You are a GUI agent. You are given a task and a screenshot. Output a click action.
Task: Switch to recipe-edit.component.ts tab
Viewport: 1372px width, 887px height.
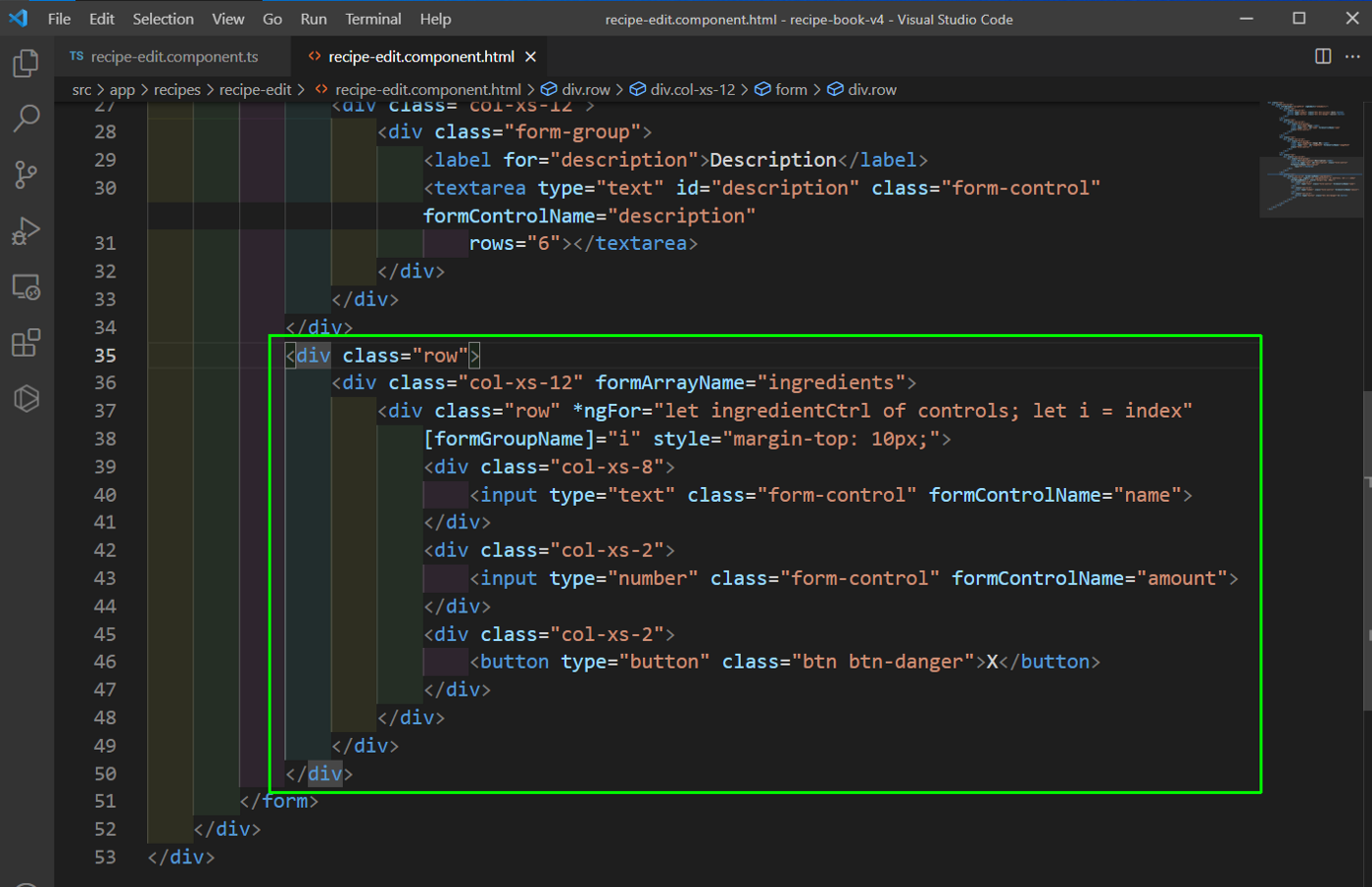(173, 57)
